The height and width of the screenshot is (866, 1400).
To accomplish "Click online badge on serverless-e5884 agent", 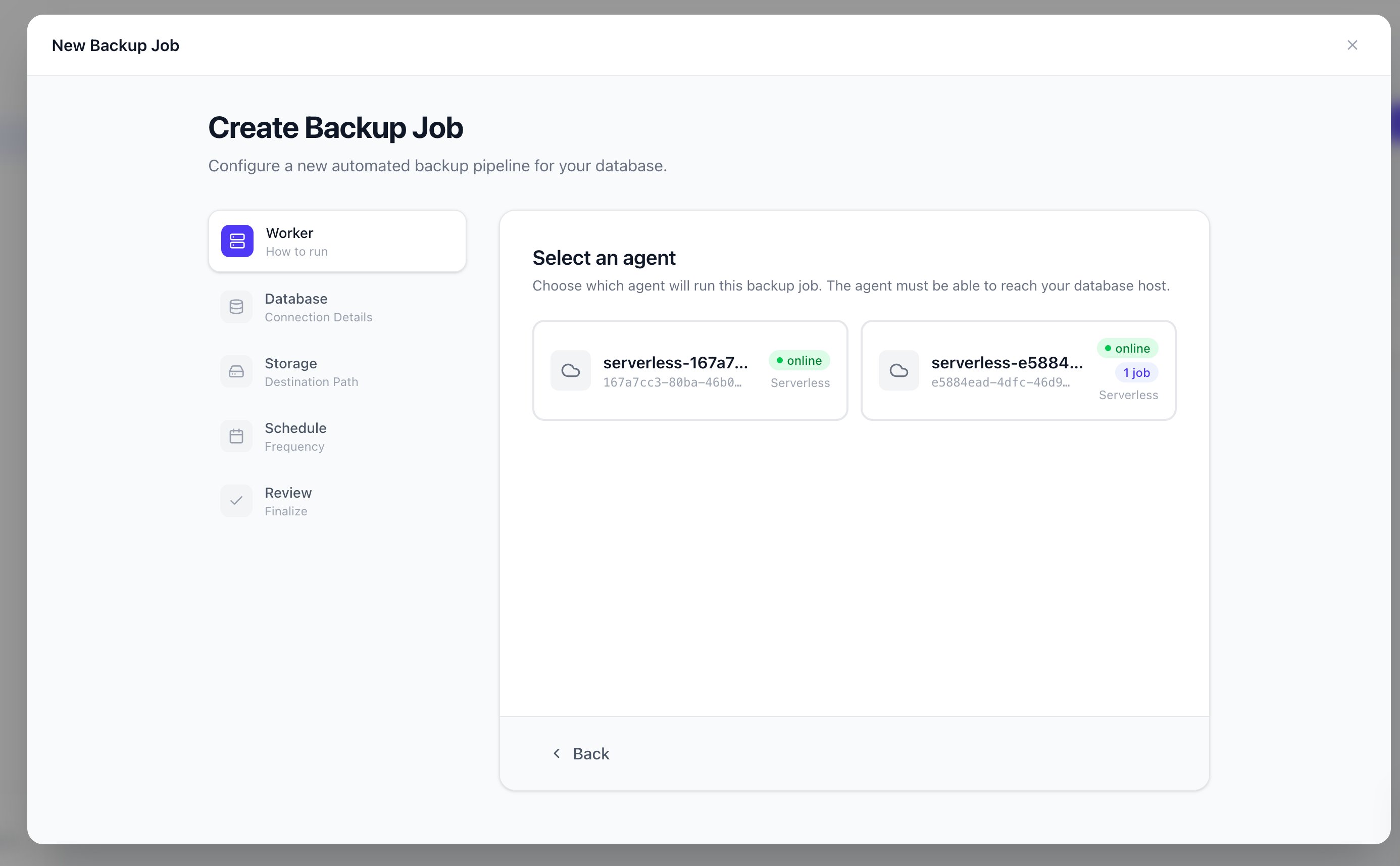I will [1127, 348].
